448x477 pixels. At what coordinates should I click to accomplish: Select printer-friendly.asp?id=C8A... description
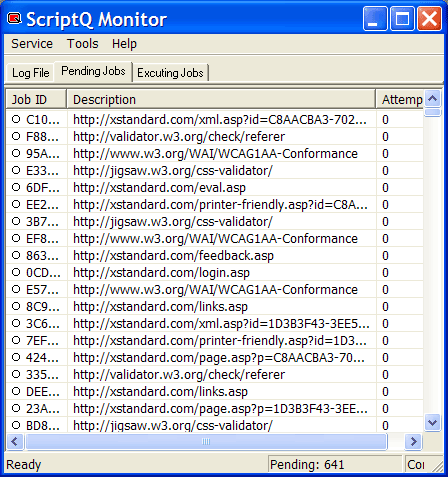220,205
